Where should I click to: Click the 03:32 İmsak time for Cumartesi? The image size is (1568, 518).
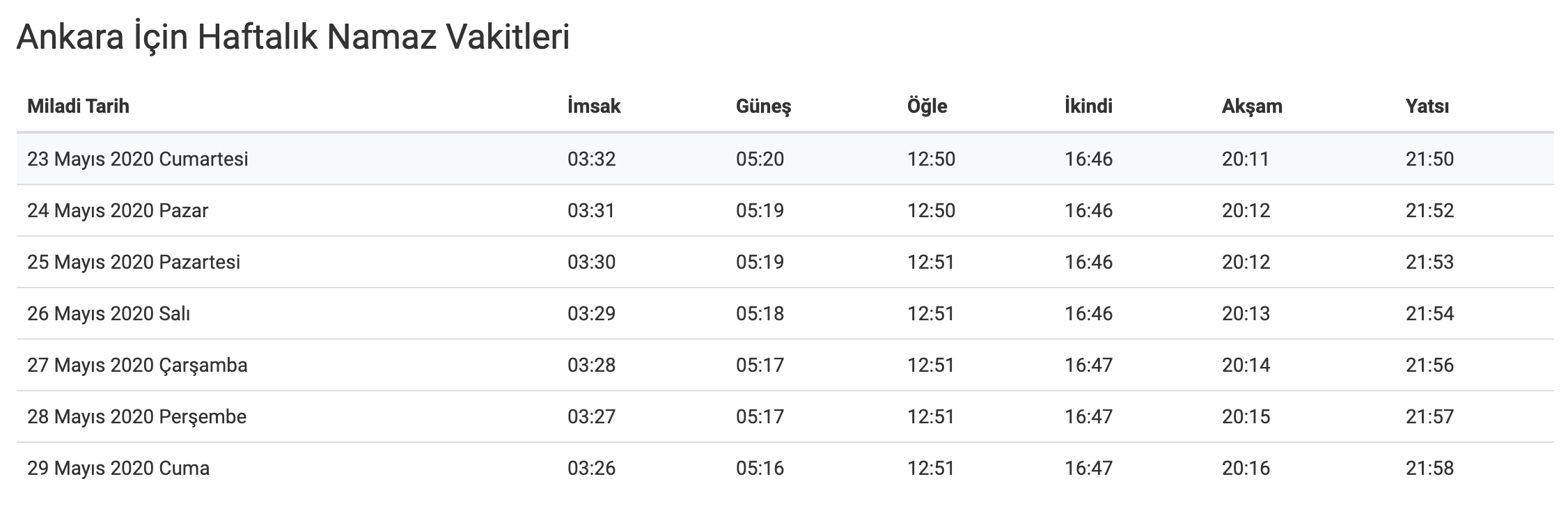tap(591, 159)
